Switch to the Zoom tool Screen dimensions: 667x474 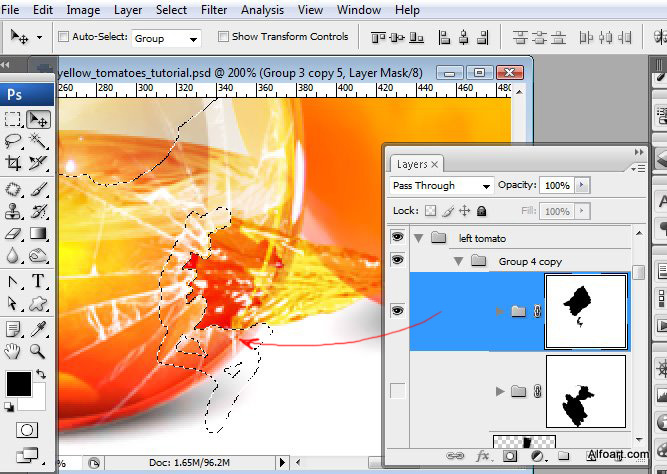(x=38, y=351)
